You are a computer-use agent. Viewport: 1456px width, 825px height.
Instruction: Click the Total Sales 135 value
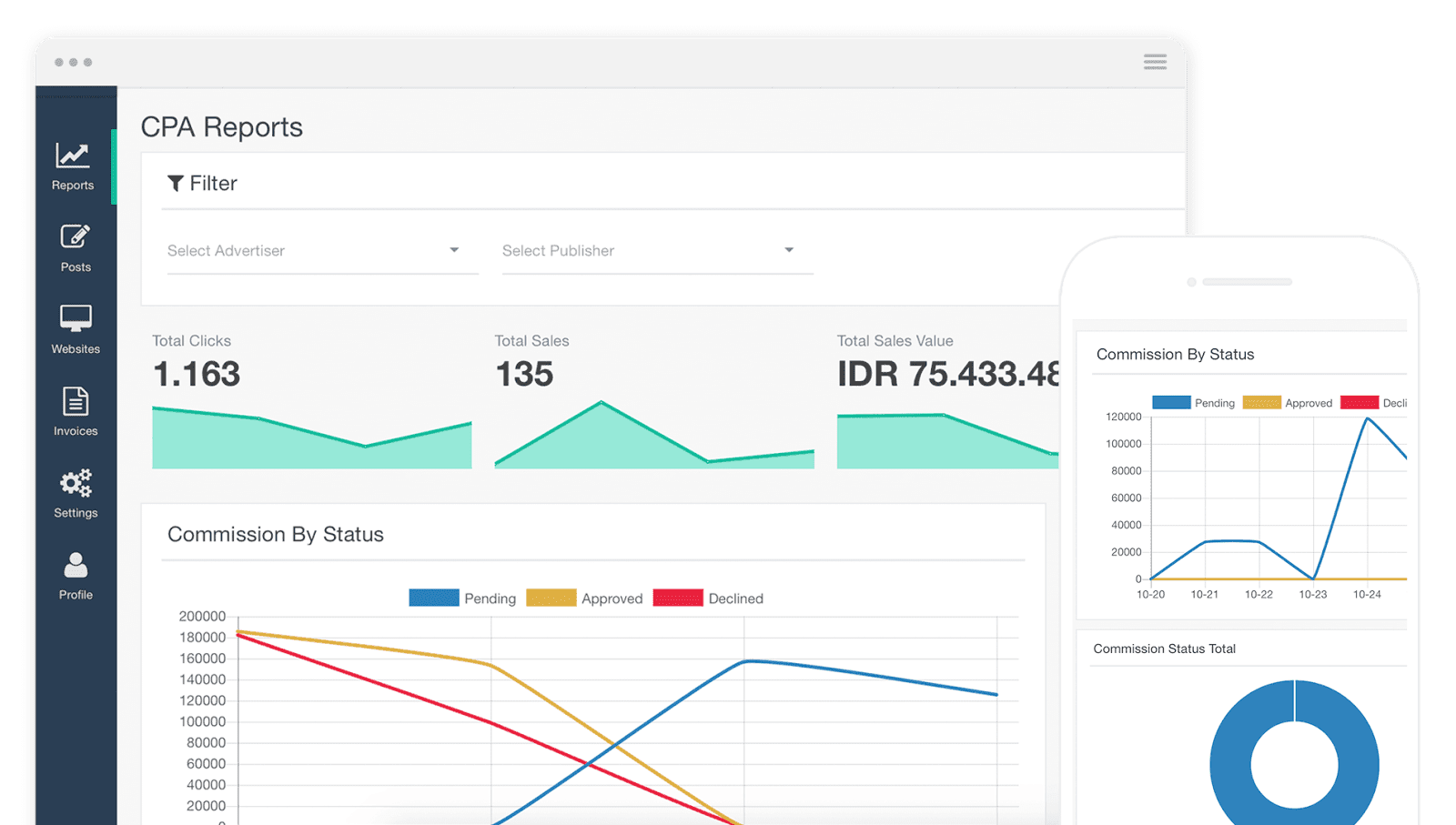click(x=524, y=374)
